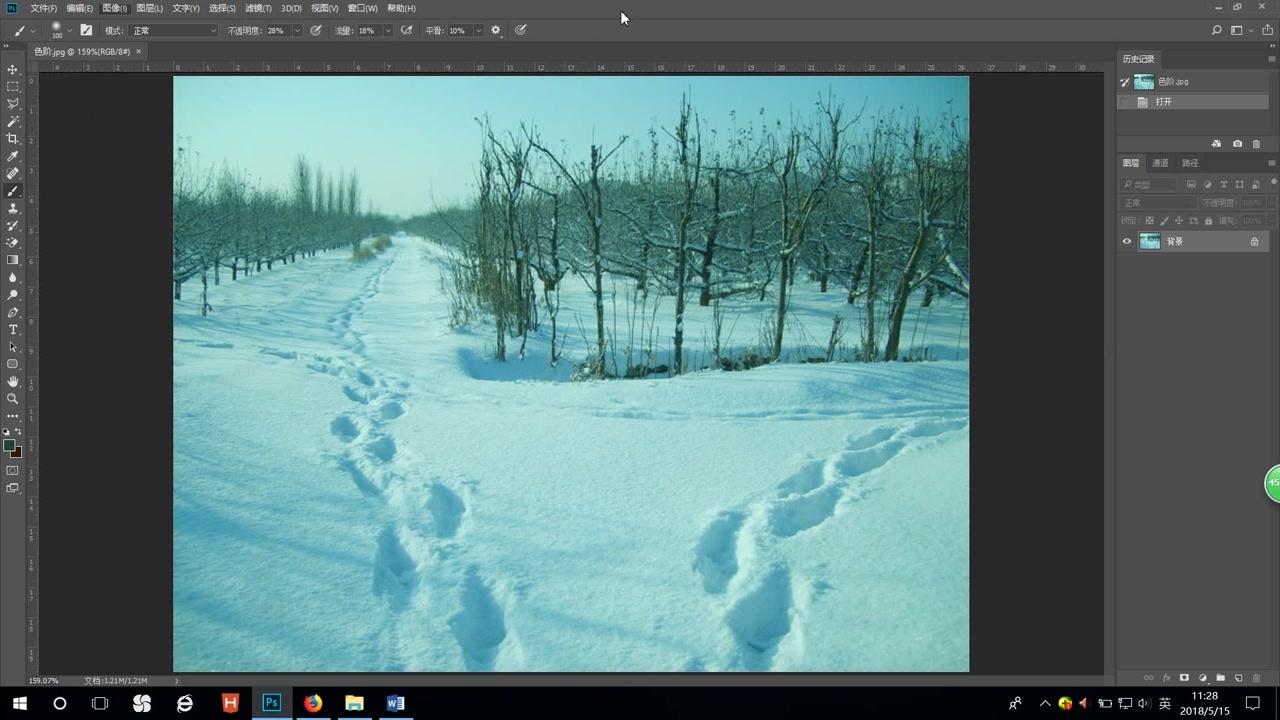Select the Polygonal Lasso tool
The width and height of the screenshot is (1280, 720).
tap(13, 104)
